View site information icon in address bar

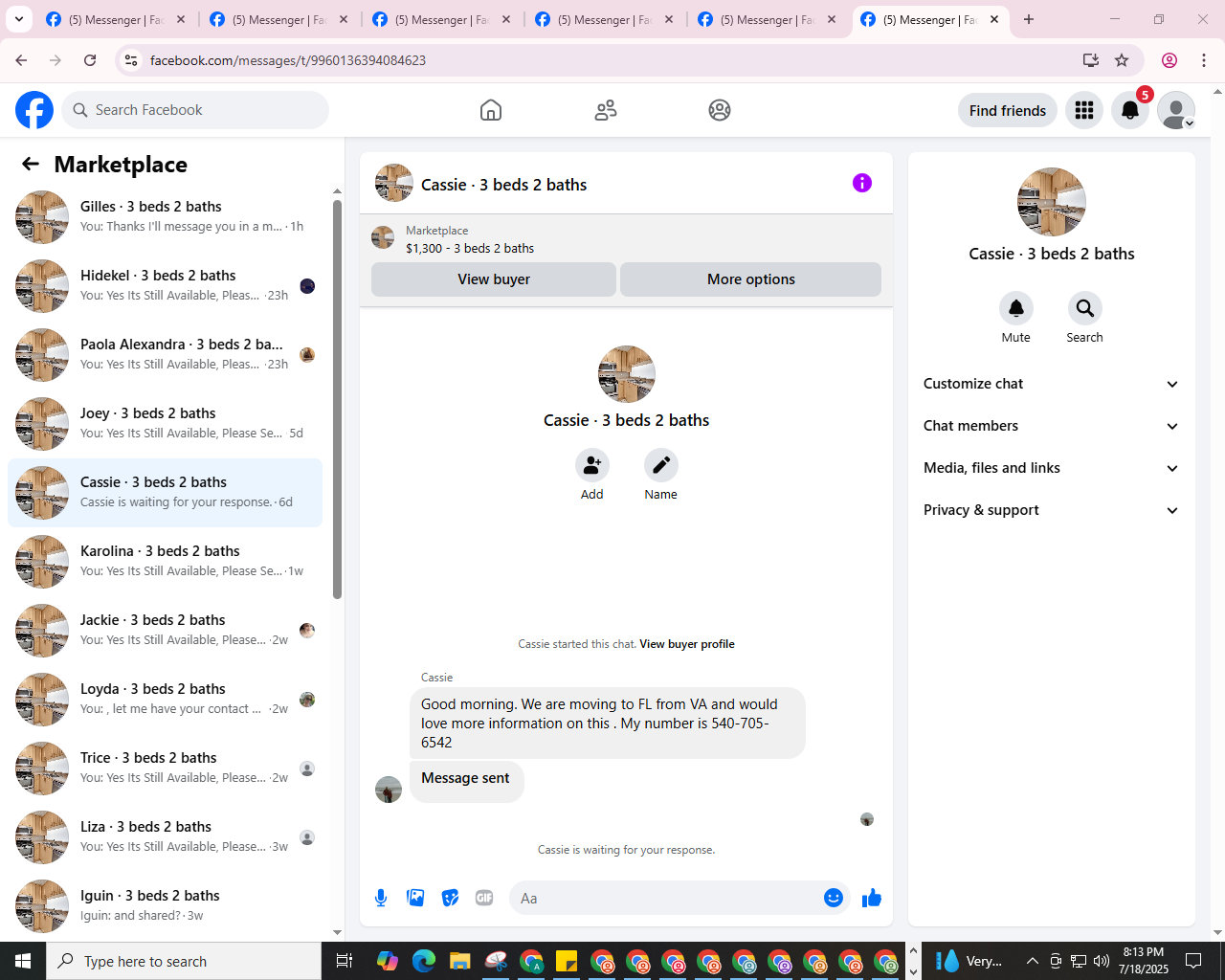tap(132, 60)
